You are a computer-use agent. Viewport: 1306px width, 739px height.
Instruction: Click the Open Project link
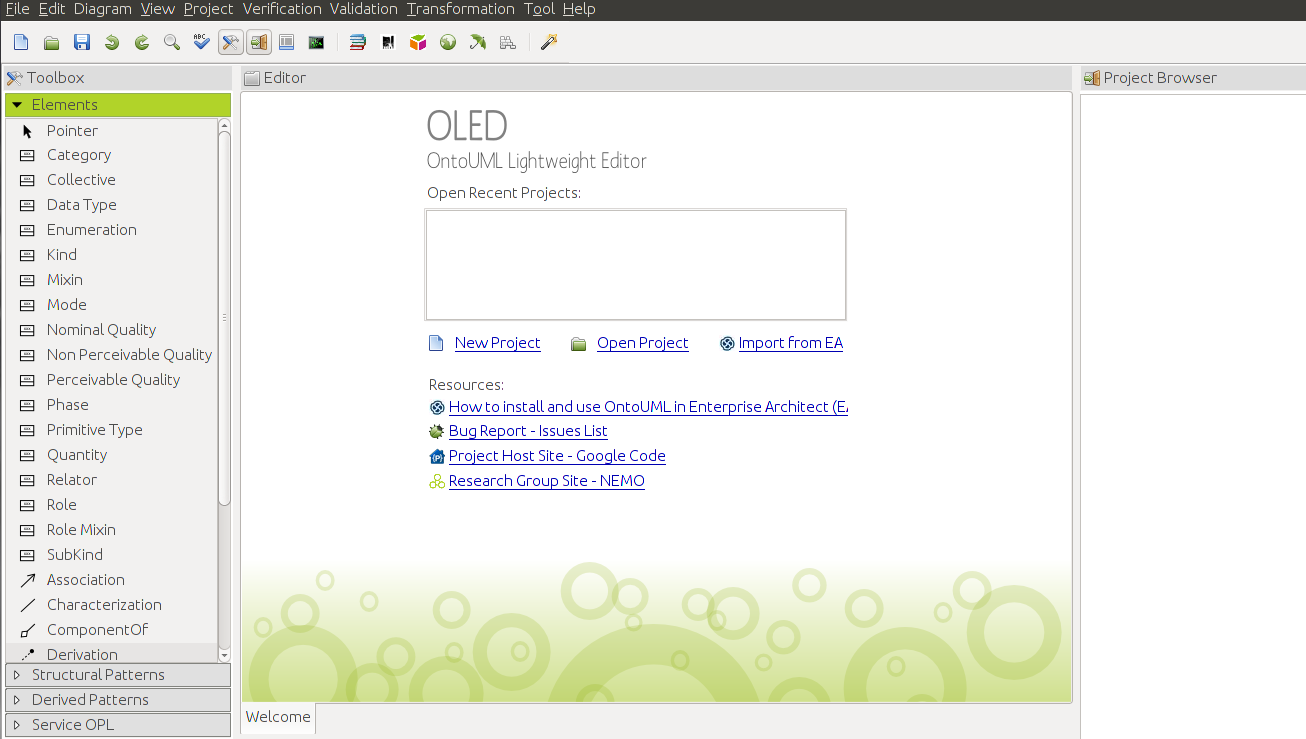643,343
